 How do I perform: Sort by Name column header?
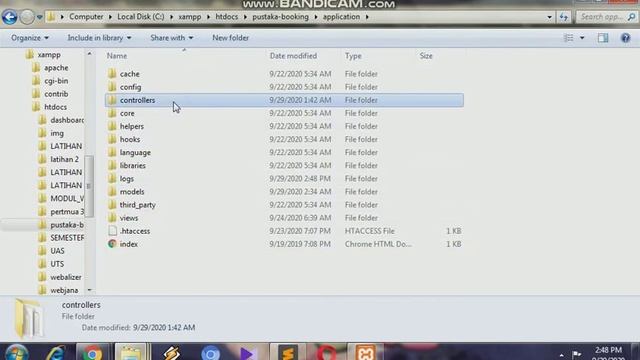(117, 56)
